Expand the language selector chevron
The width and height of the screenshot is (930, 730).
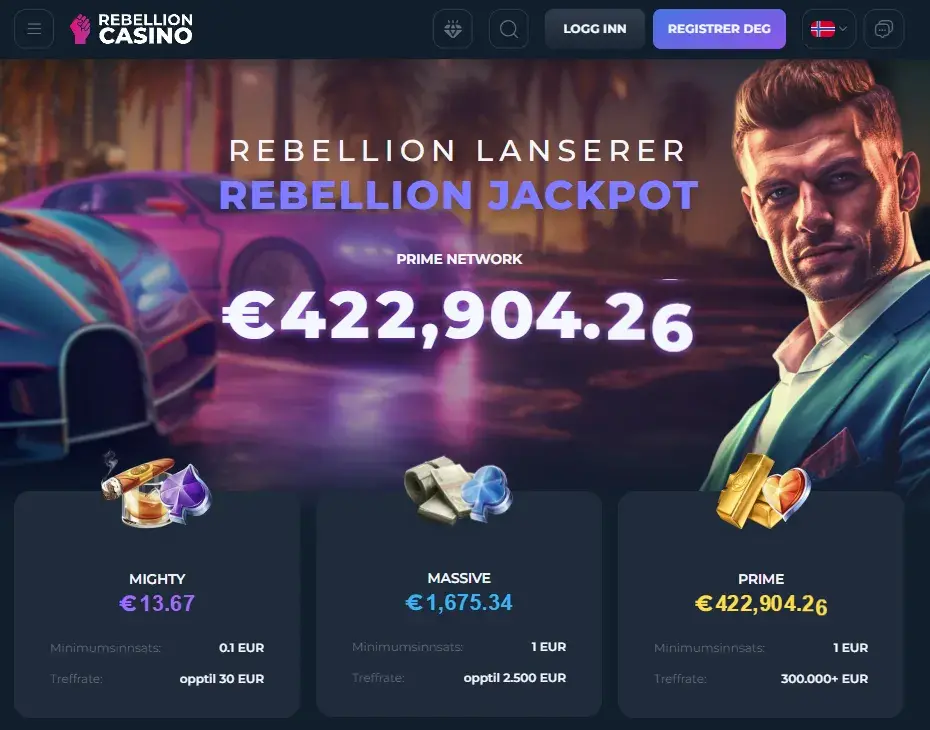point(843,28)
